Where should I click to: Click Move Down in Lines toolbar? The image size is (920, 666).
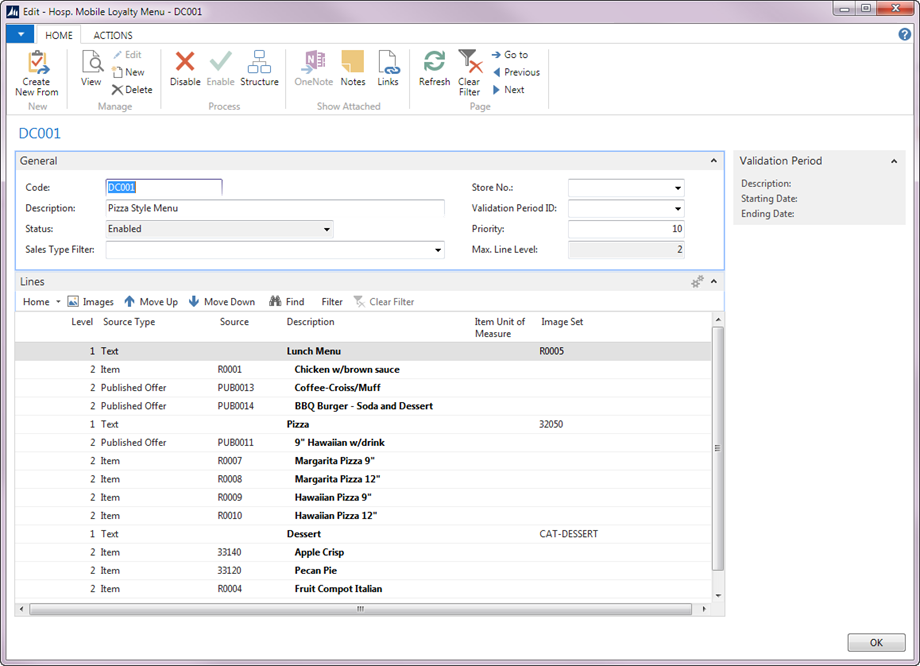(221, 302)
